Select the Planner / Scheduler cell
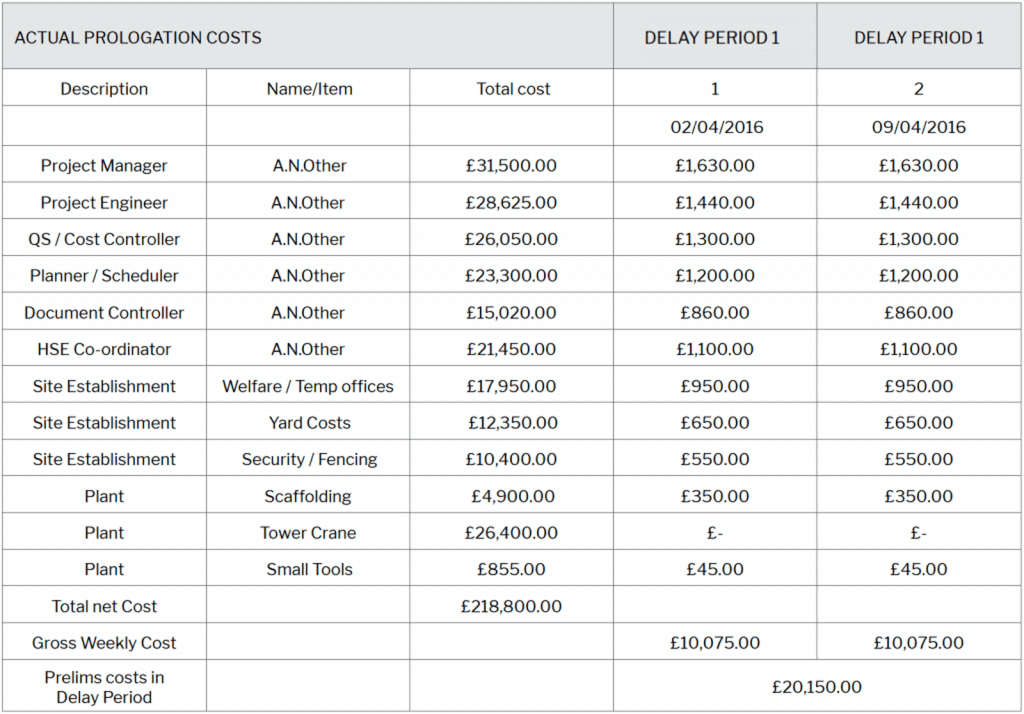This screenshot has width=1024, height=714. [x=104, y=276]
